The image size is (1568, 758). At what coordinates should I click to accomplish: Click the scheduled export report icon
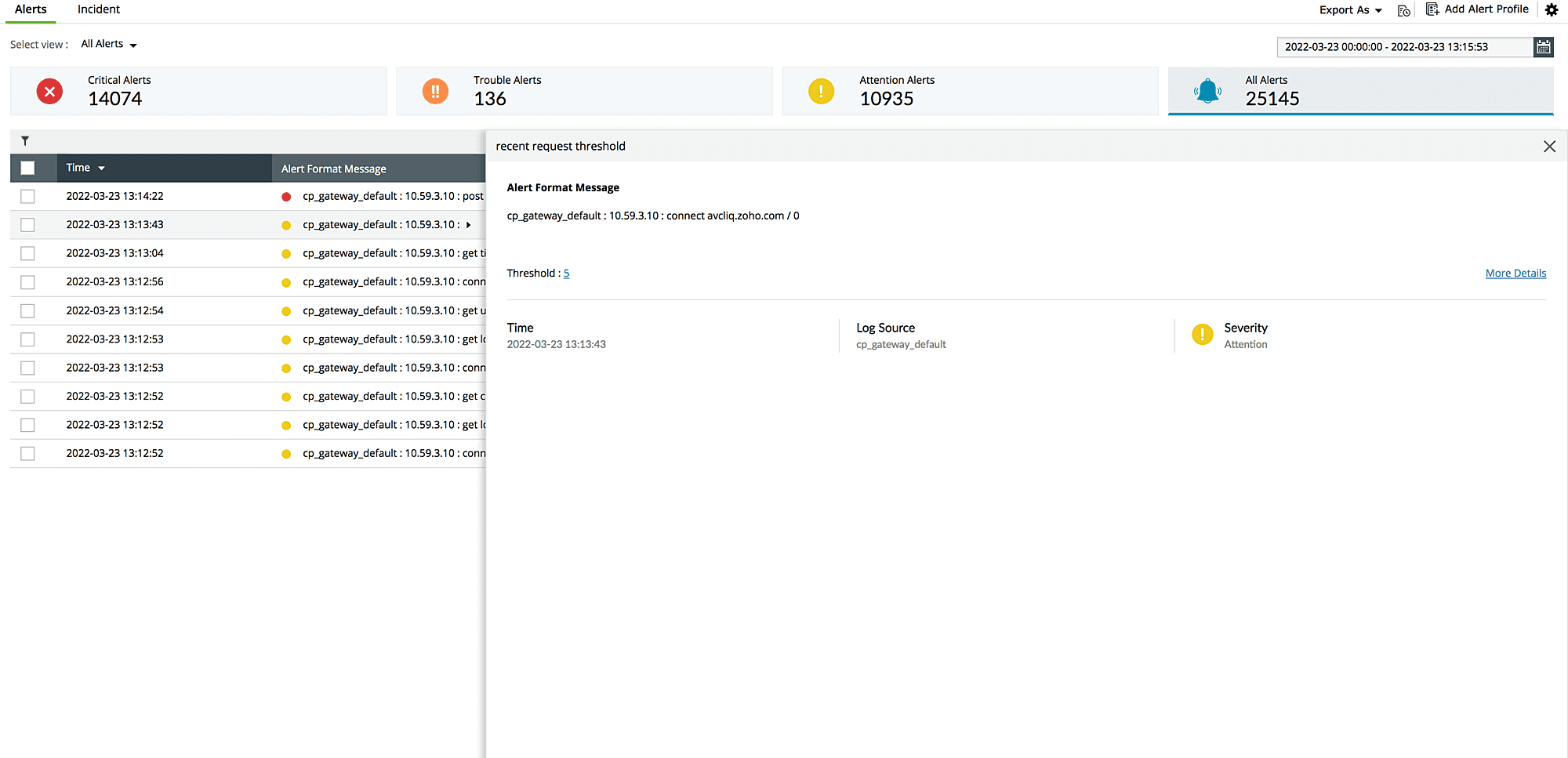(1403, 10)
